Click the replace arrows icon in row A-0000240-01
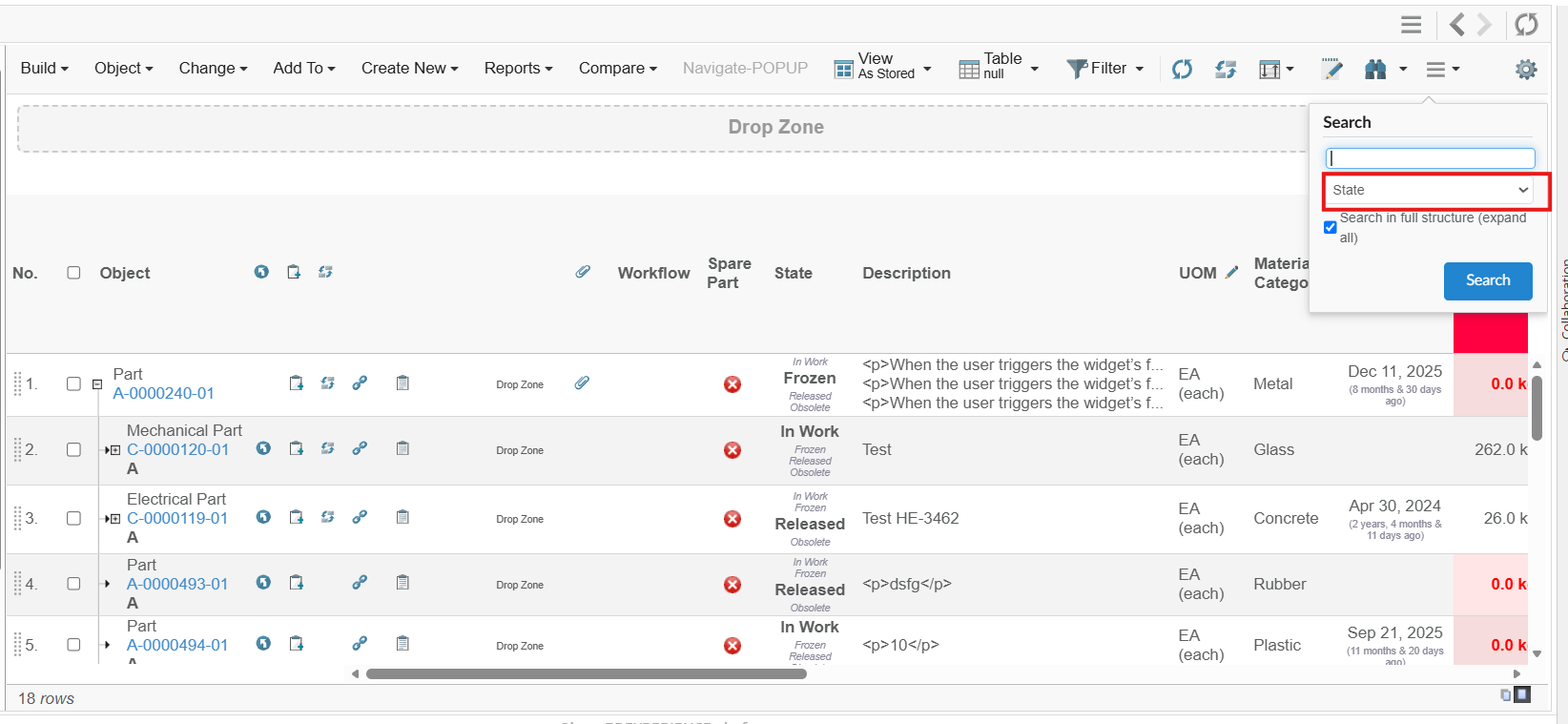The width and height of the screenshot is (1568, 724). click(x=327, y=383)
